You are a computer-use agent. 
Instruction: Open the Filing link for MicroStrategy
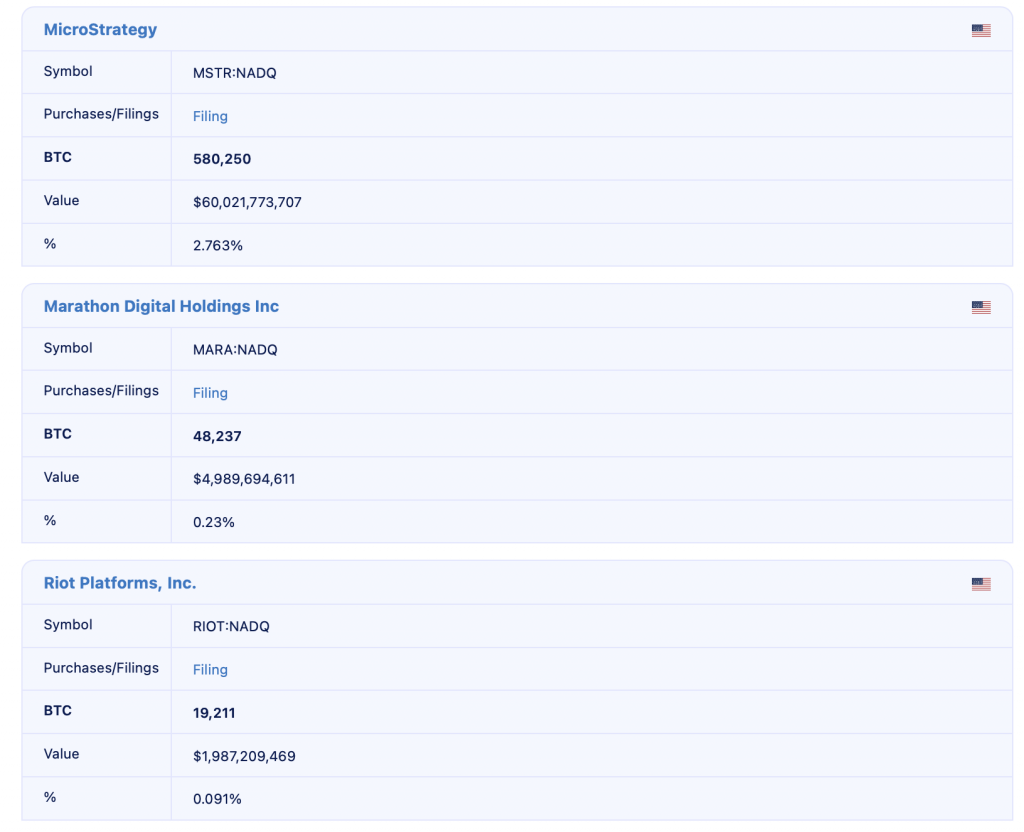(x=210, y=116)
